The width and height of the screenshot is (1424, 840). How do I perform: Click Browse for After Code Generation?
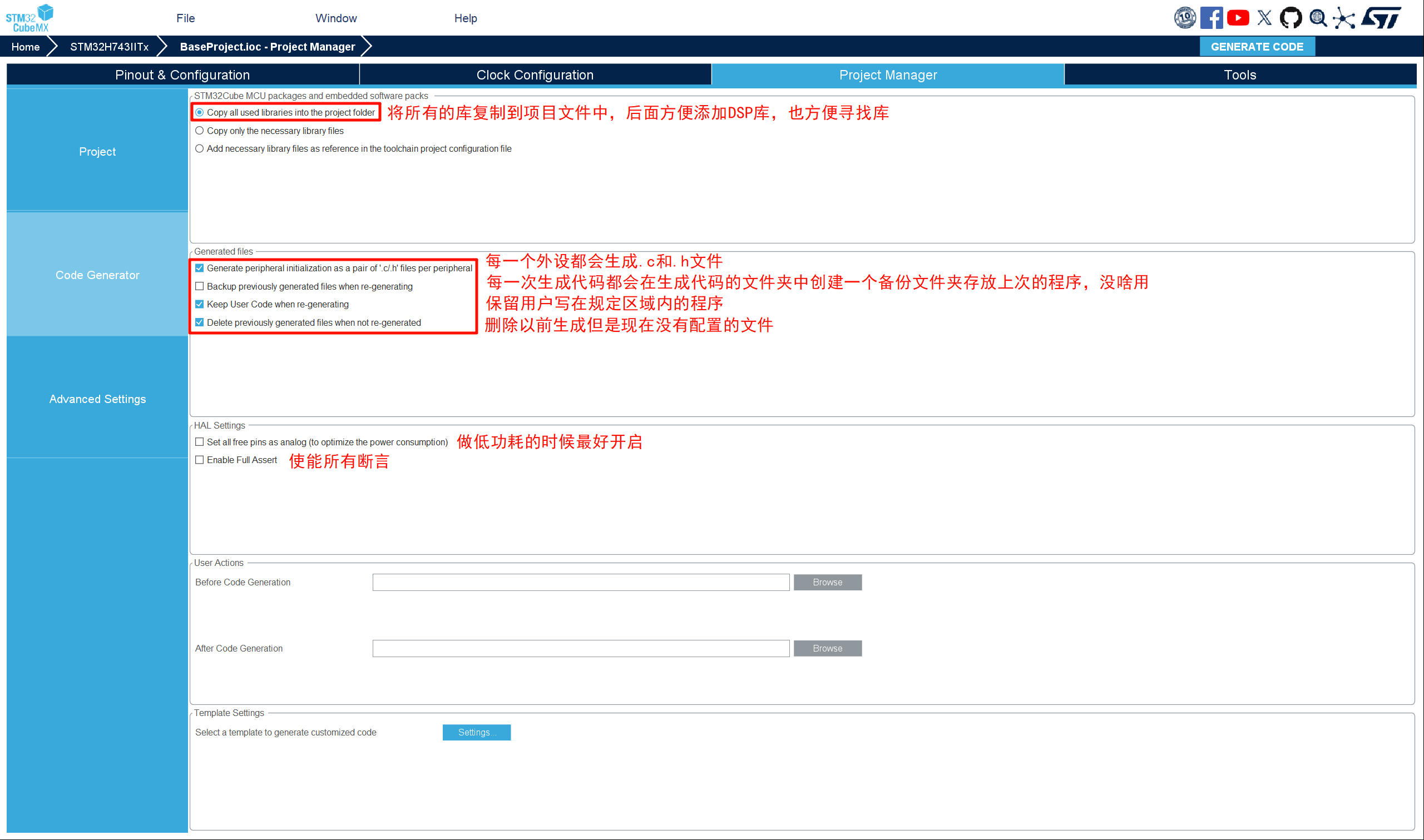coord(827,649)
